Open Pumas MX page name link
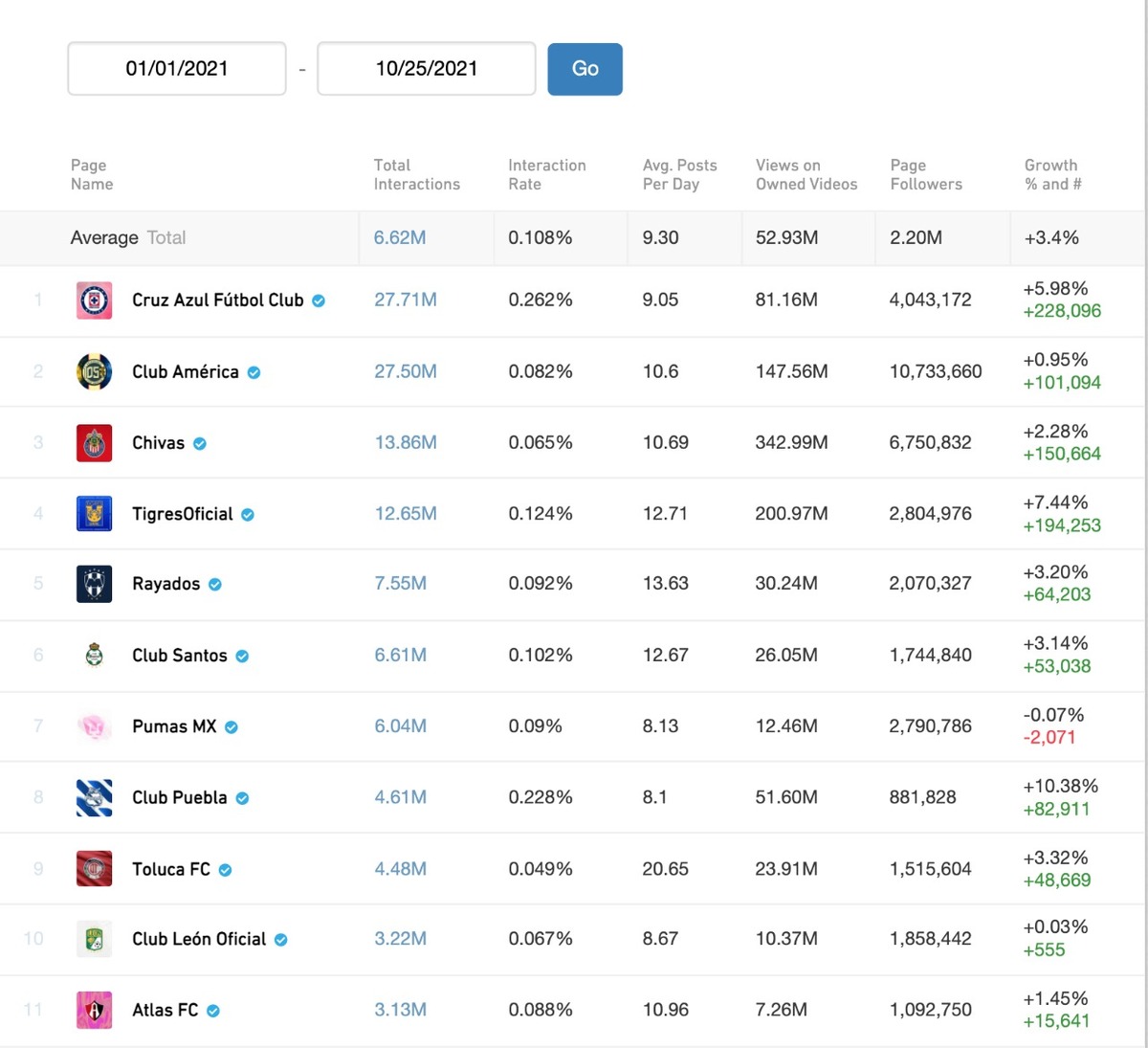 pos(174,726)
